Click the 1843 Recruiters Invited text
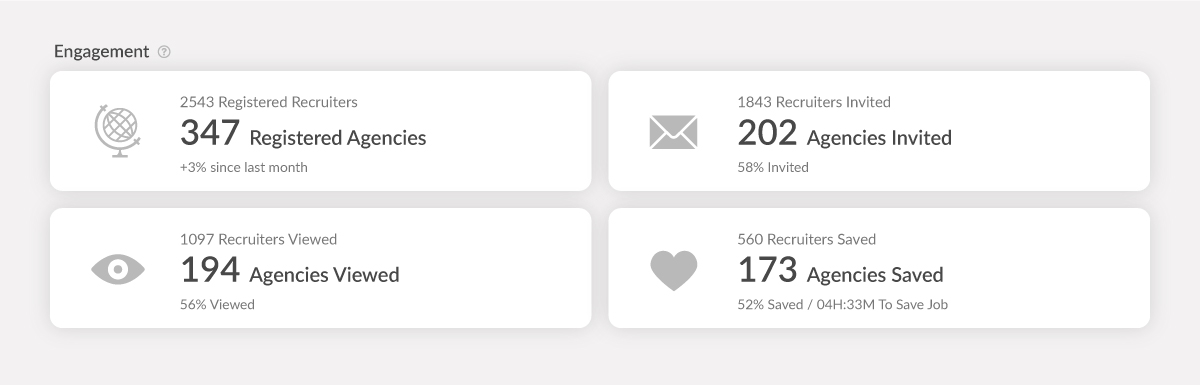Image resolution: width=1200 pixels, height=385 pixels. pos(814,102)
